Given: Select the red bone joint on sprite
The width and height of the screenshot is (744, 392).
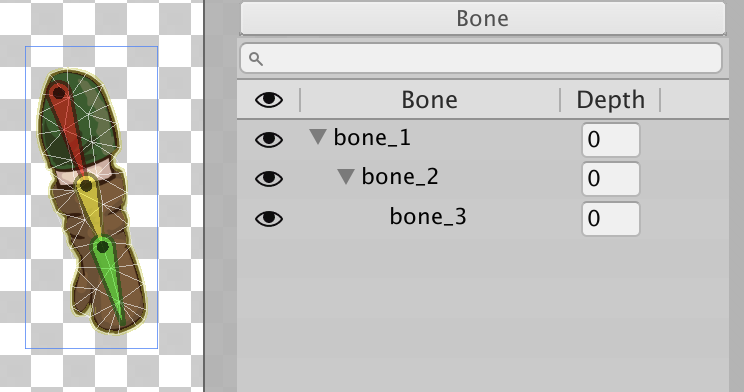Looking at the screenshot, I should pyautogui.click(x=58, y=93).
